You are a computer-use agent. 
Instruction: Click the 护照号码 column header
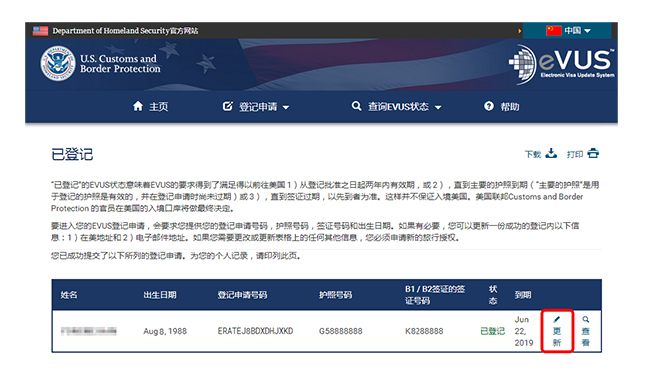click(x=335, y=295)
